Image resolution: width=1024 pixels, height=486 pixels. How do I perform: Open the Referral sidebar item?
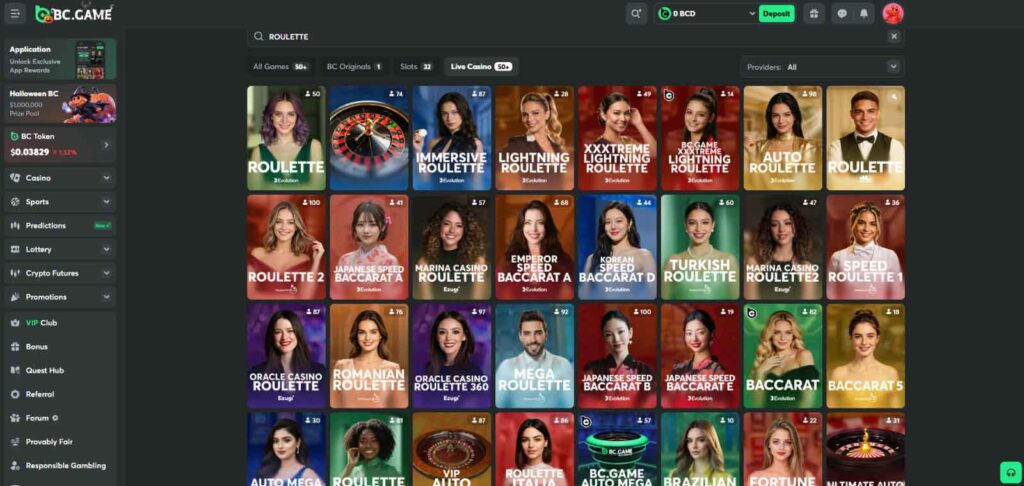60,394
